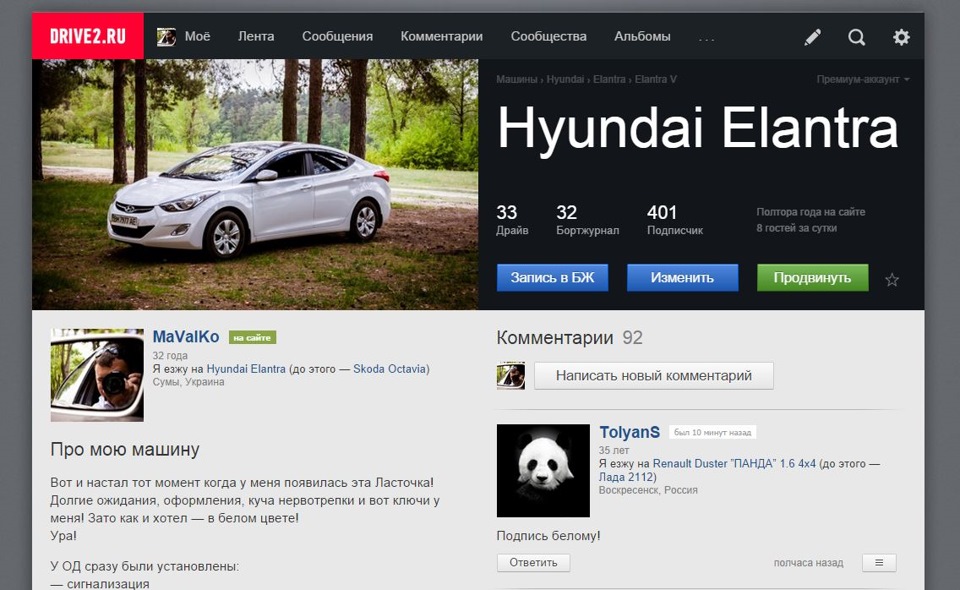The image size is (960, 590).
Task: Click the был 10 минут назад label
Action: point(712,432)
